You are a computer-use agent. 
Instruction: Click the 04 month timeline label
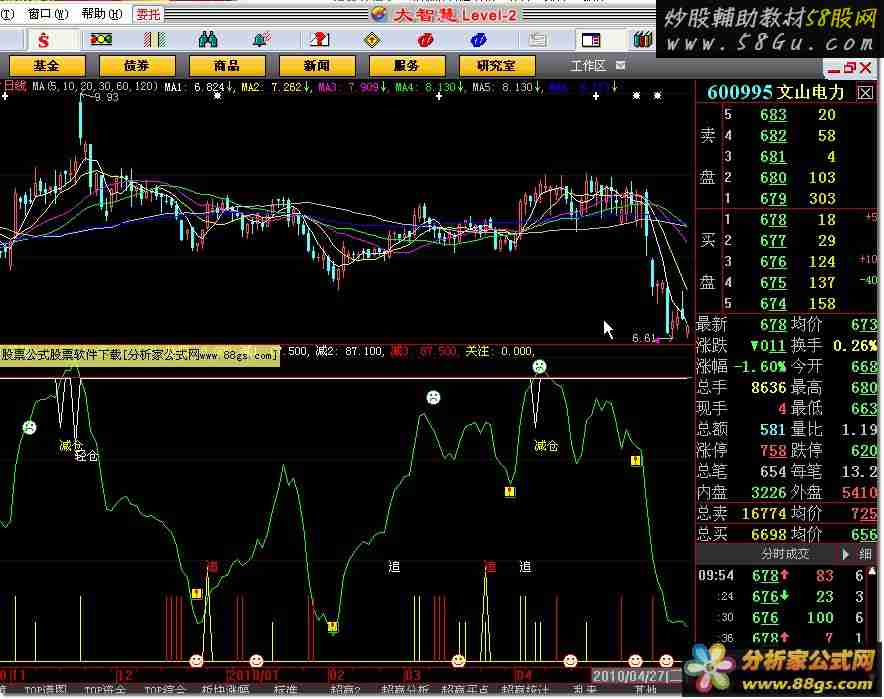click(x=523, y=675)
